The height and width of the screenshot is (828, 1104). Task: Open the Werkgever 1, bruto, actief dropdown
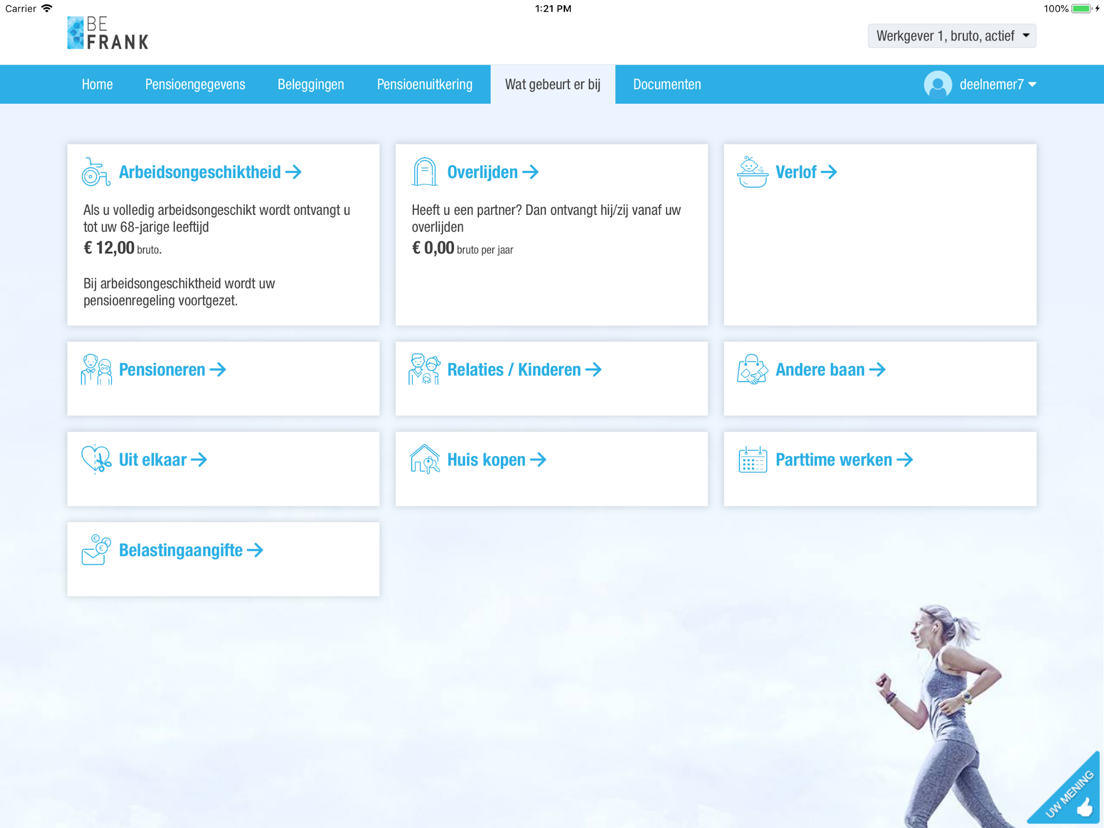[x=952, y=36]
